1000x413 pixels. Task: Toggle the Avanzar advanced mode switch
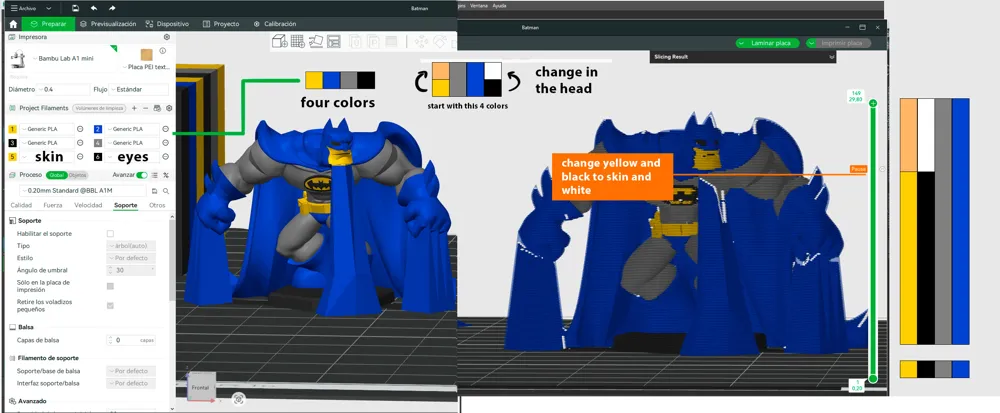[x=142, y=175]
